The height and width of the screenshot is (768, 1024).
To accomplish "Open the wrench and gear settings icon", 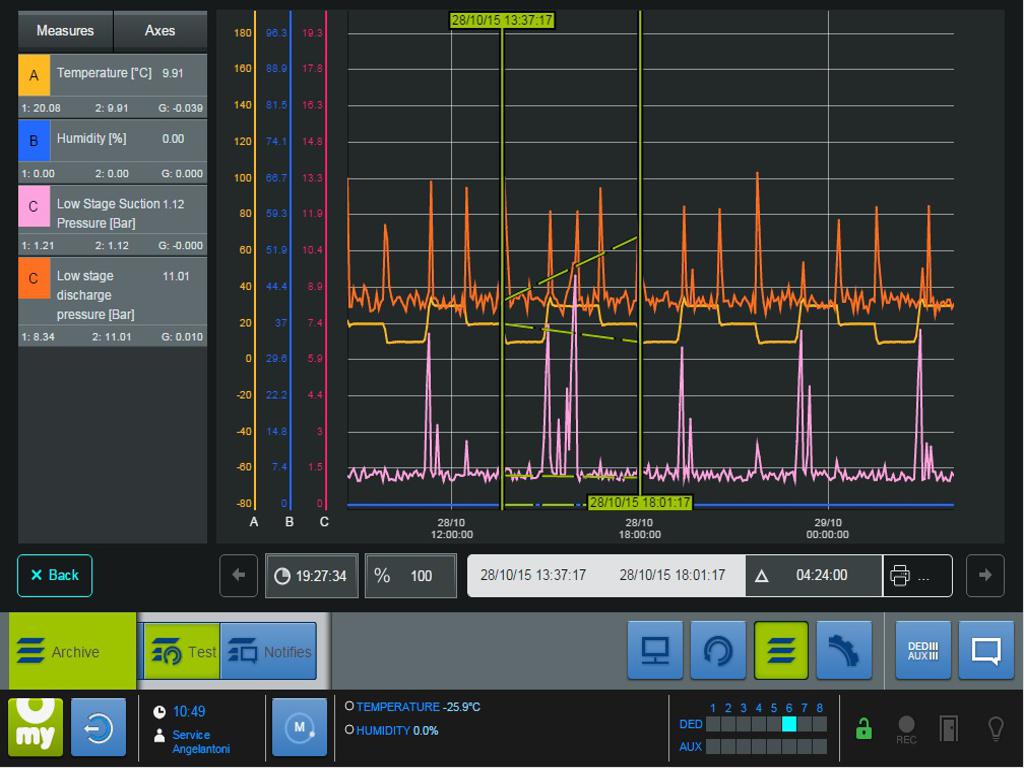I will 844,650.
